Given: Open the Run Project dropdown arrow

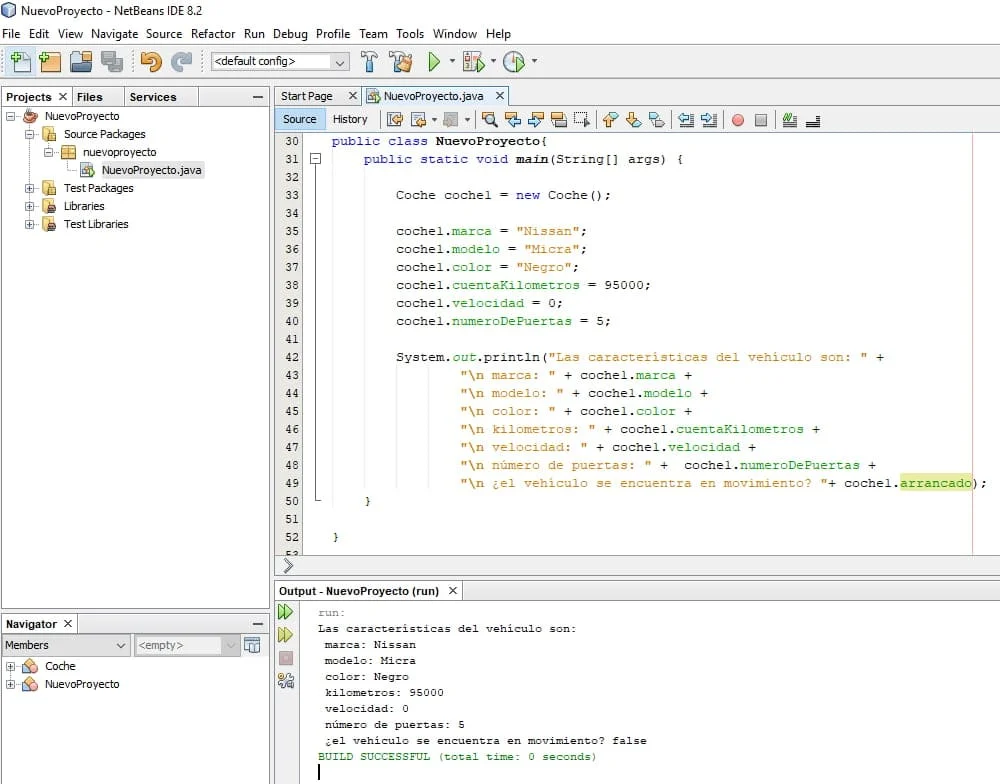Looking at the screenshot, I should coord(452,61).
